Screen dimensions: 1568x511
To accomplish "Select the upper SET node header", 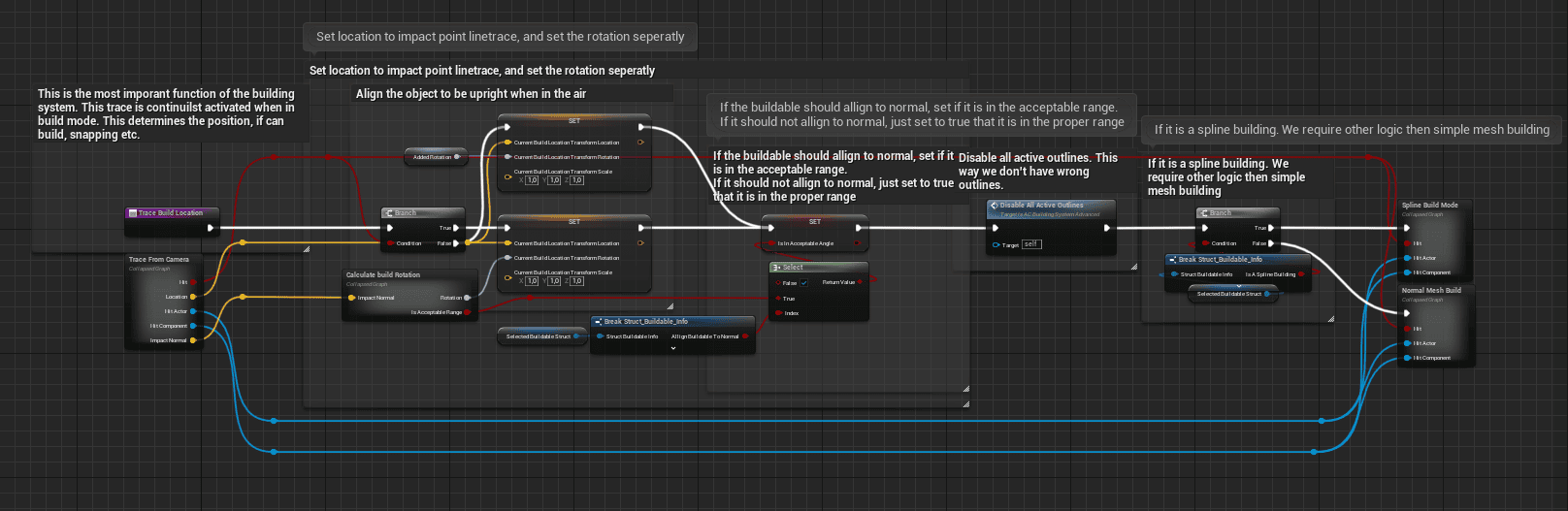I will click(x=574, y=121).
